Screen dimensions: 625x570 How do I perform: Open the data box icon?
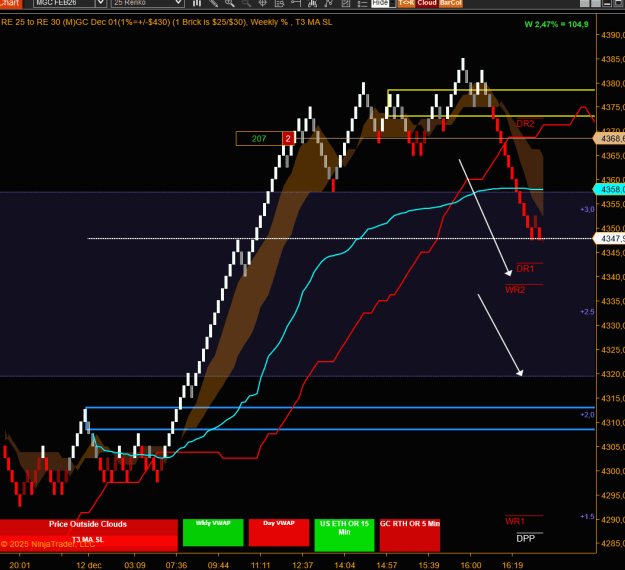pos(279,3)
